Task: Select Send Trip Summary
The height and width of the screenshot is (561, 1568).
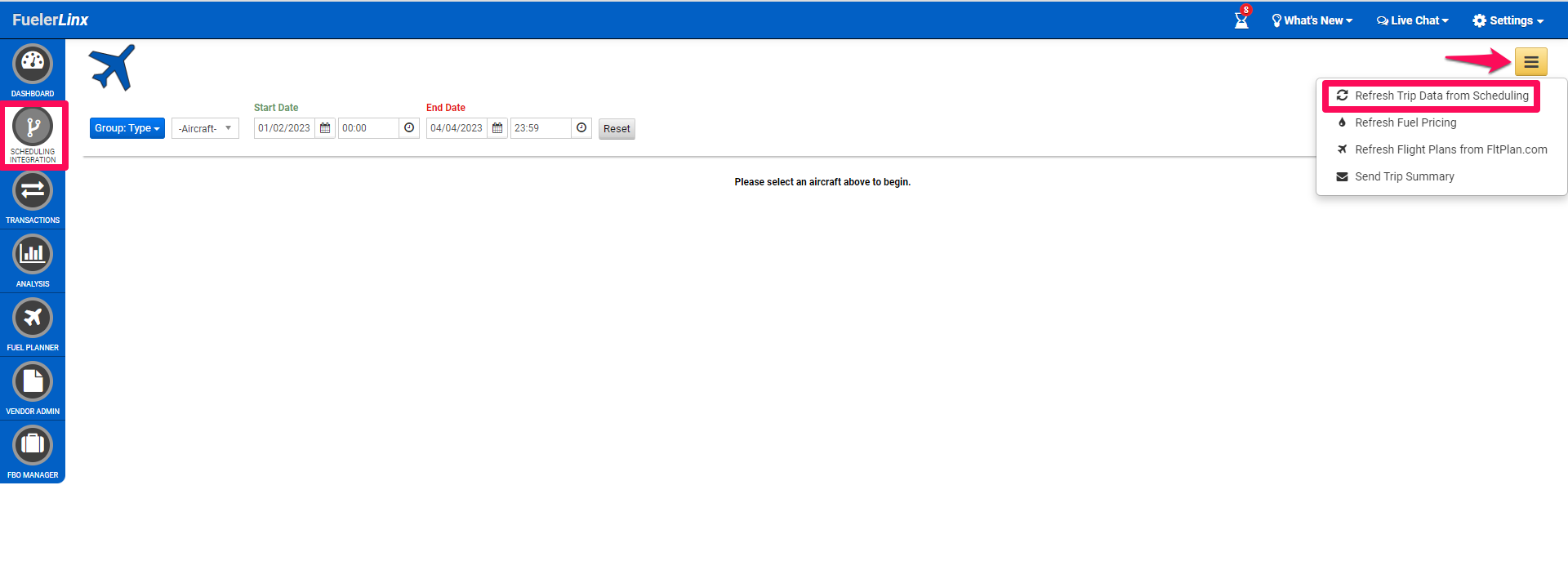Action: pos(1441,176)
